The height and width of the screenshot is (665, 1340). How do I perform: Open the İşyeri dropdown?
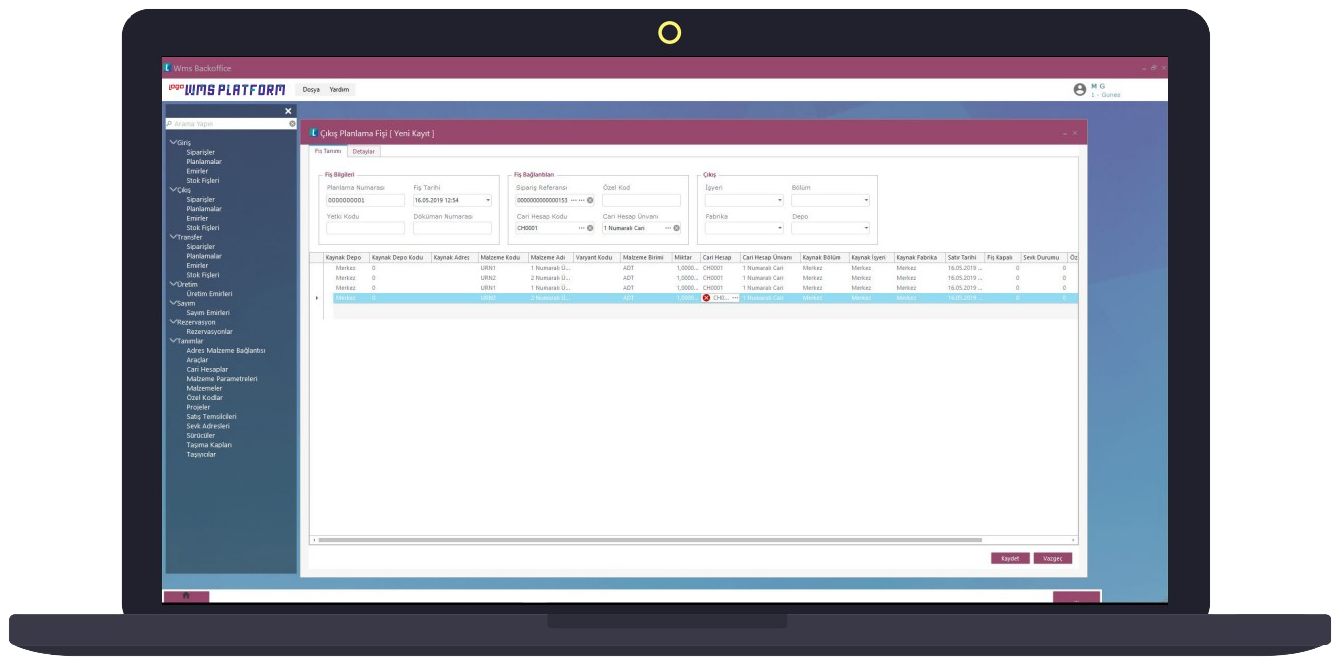pos(779,200)
